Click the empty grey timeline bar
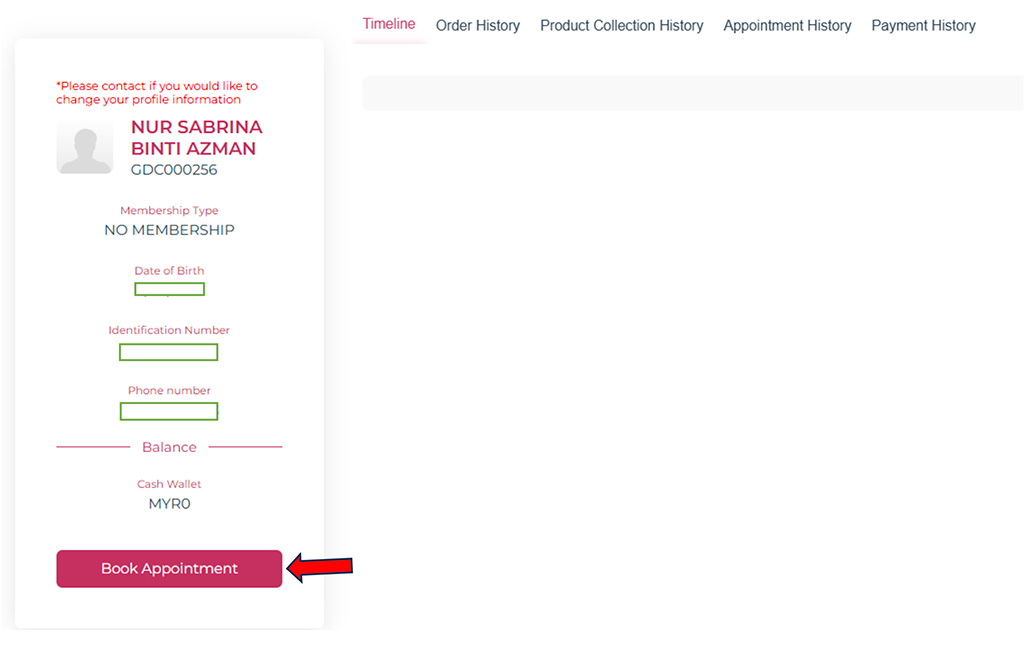 click(692, 93)
